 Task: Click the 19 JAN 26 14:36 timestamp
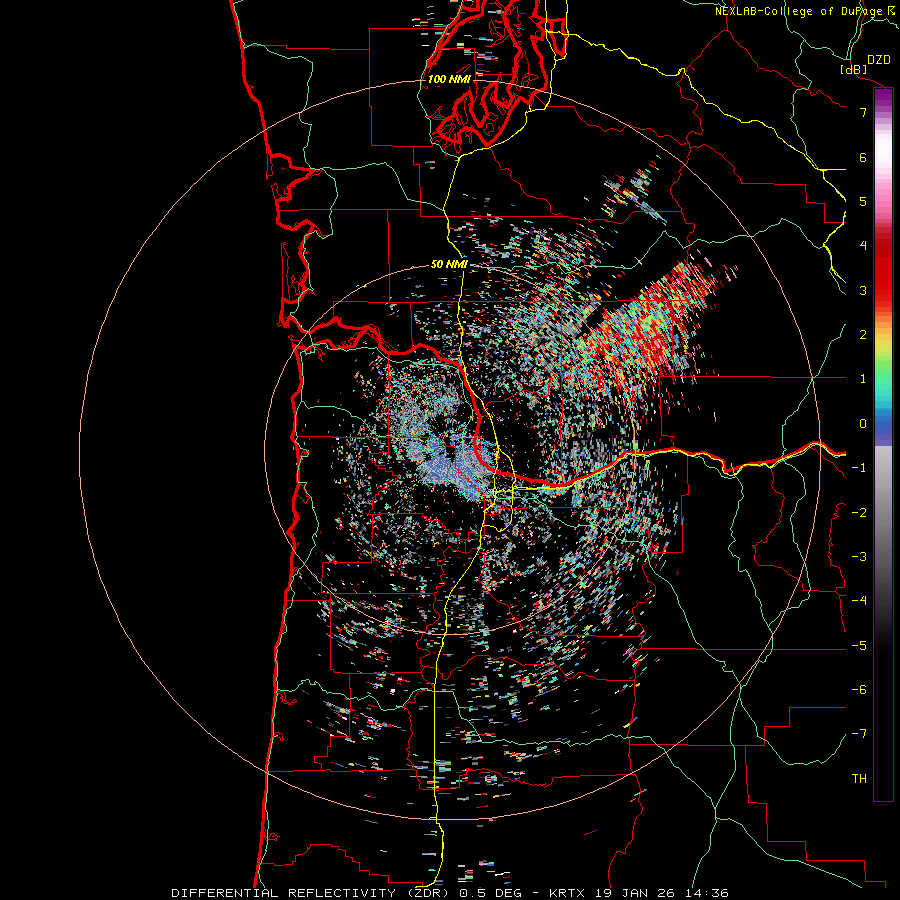point(661,893)
